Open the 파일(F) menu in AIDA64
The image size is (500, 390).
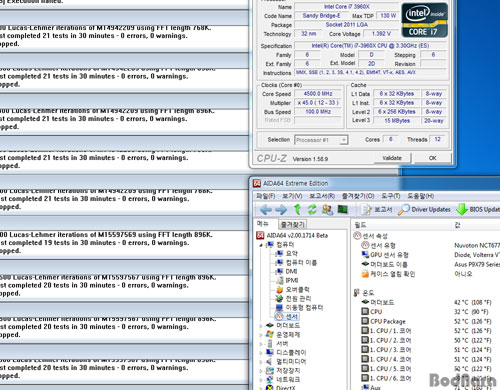tap(266, 196)
